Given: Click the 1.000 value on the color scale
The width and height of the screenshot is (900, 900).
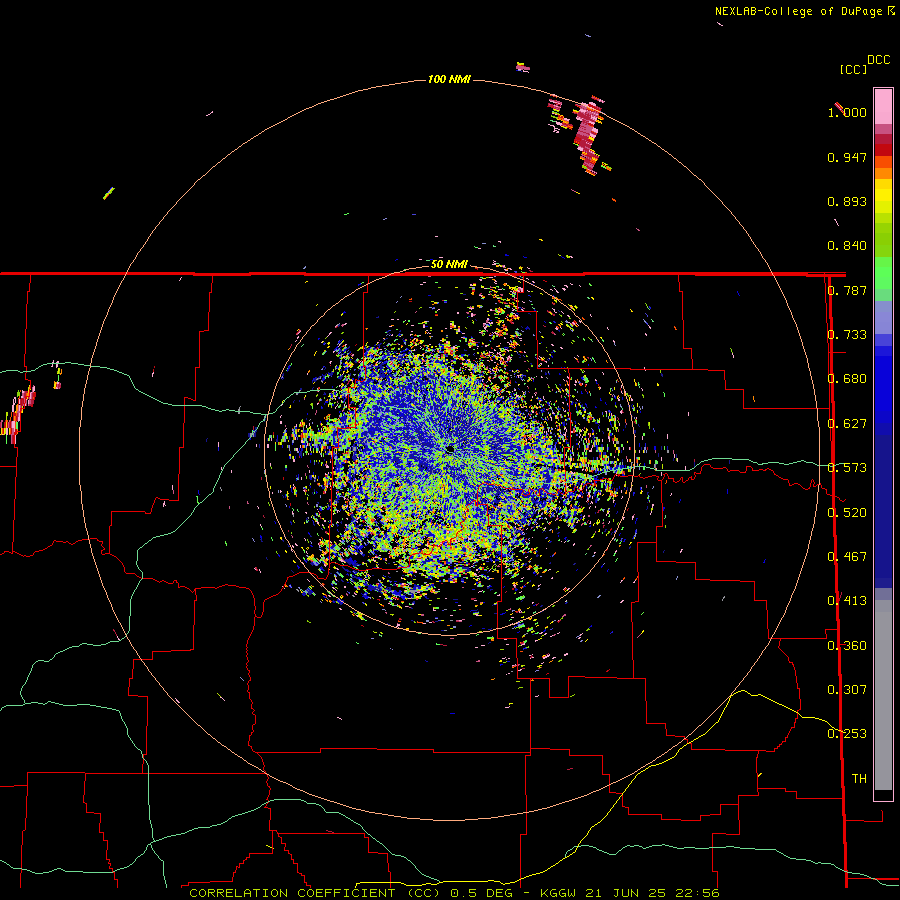Looking at the screenshot, I should click(x=847, y=112).
